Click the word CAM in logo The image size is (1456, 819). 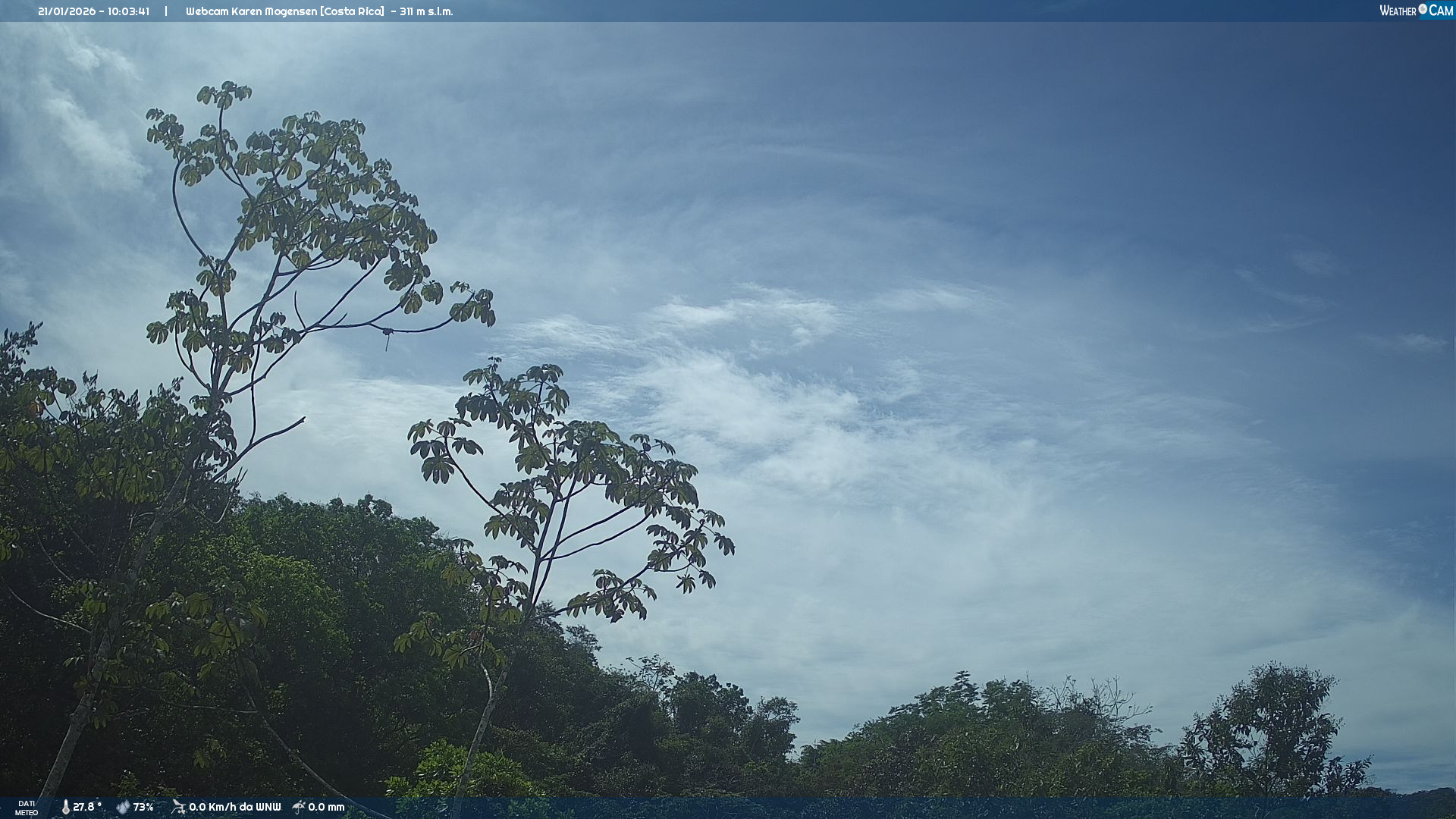(1441, 11)
